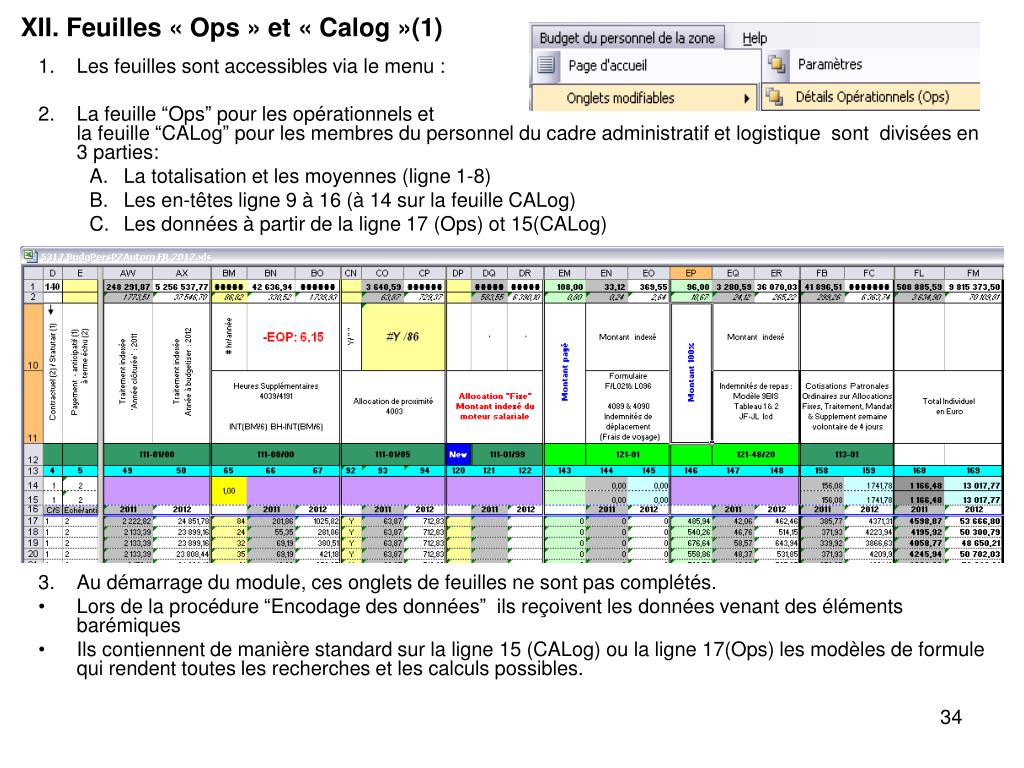Click the blue Montant payé vertical header

coord(565,372)
